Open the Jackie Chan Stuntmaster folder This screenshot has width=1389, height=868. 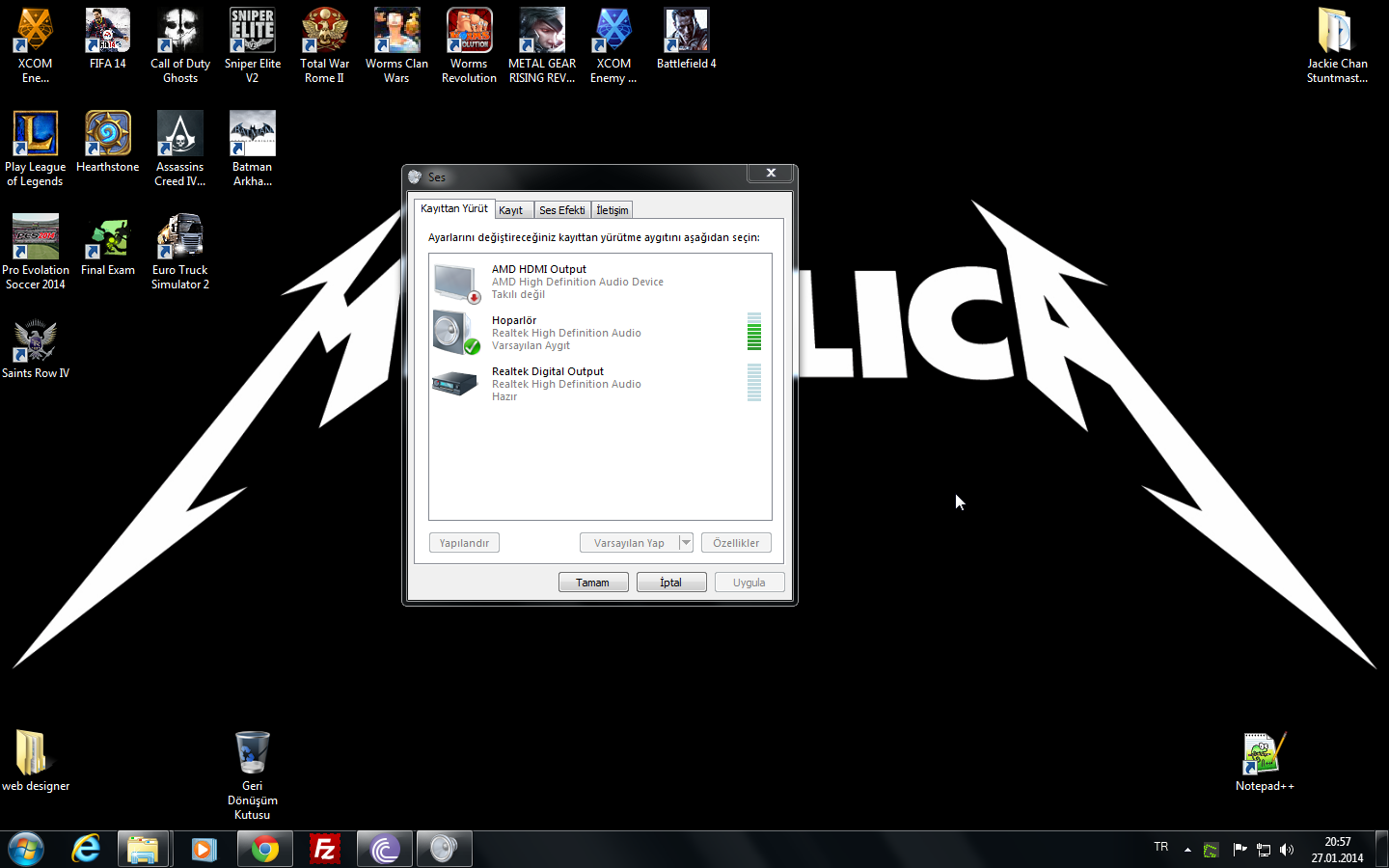(x=1337, y=45)
